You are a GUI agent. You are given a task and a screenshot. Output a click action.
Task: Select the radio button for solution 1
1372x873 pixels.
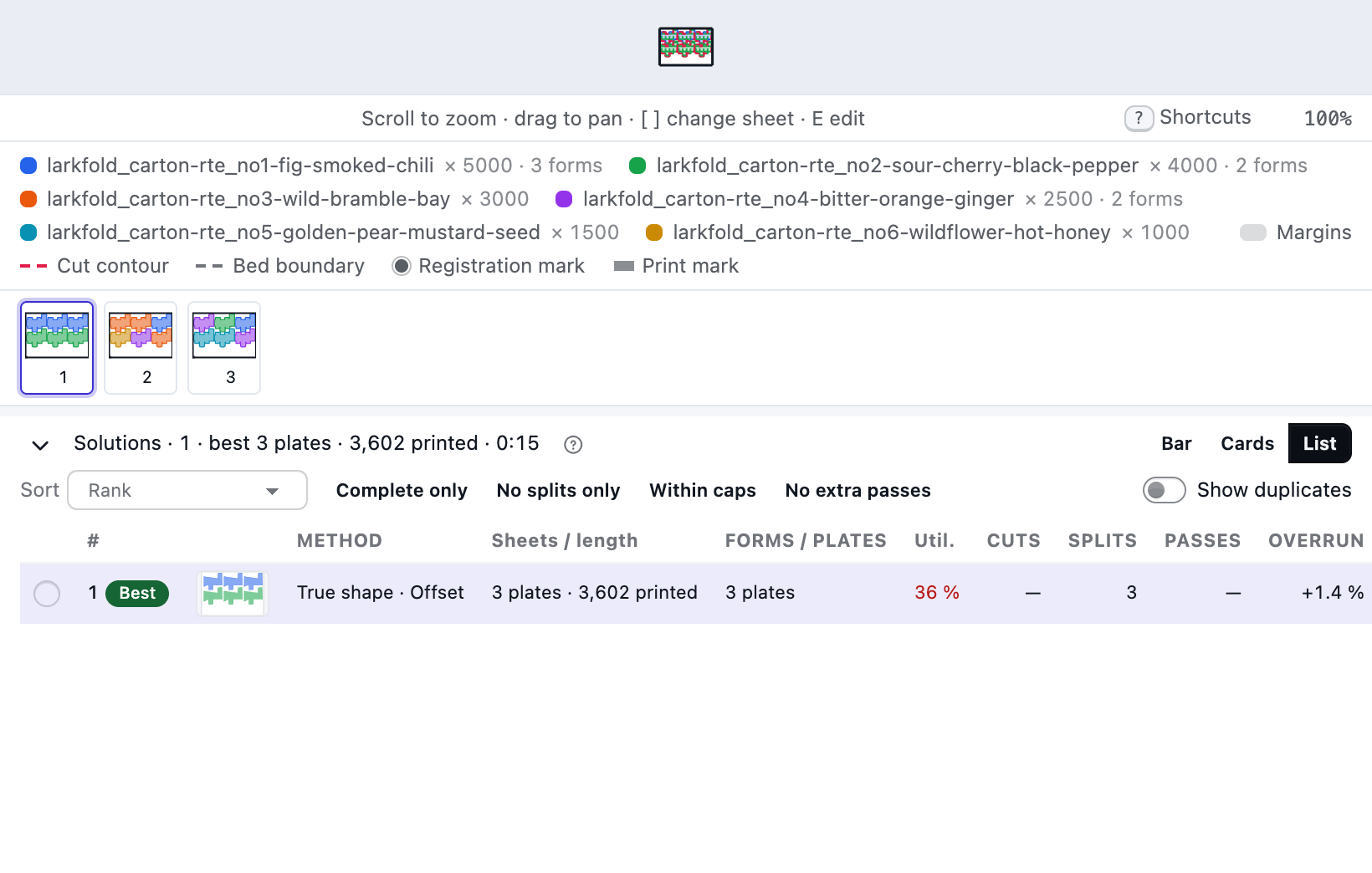point(47,594)
